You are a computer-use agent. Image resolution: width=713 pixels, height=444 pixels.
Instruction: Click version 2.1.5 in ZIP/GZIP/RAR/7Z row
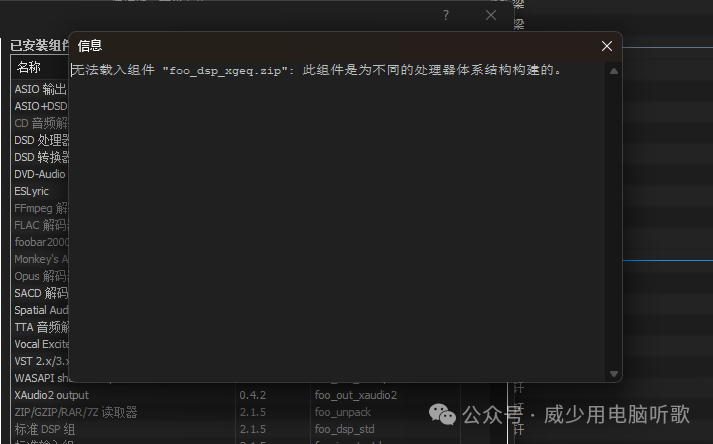(x=252, y=412)
